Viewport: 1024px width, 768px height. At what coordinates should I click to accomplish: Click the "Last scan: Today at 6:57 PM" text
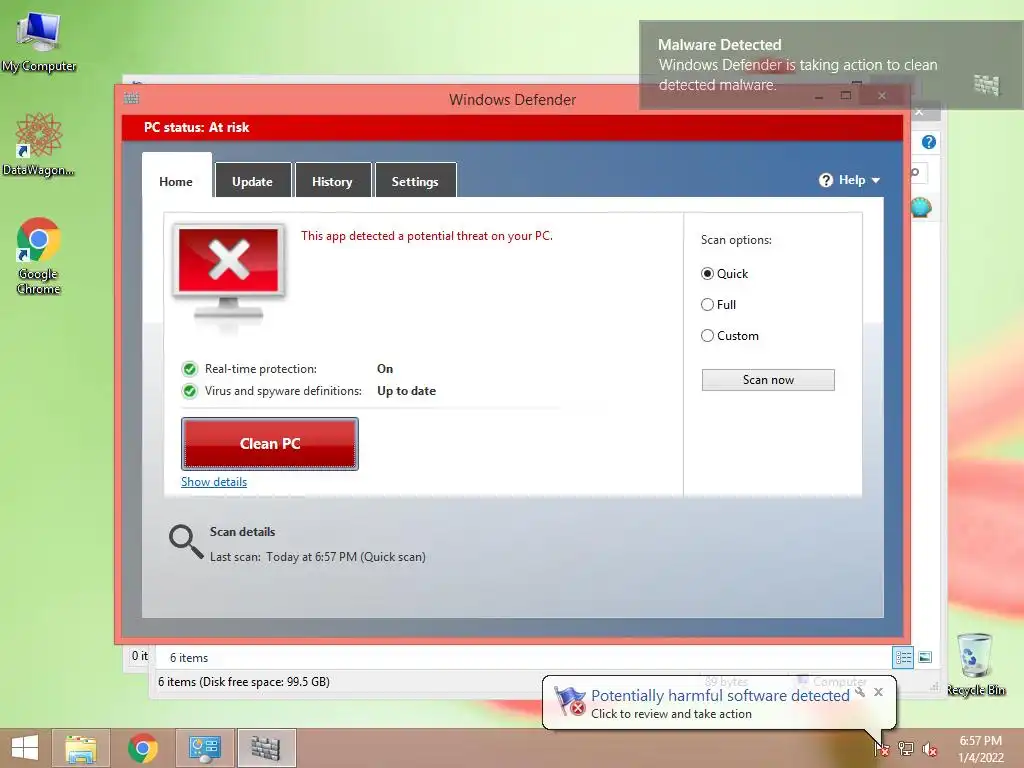(317, 557)
